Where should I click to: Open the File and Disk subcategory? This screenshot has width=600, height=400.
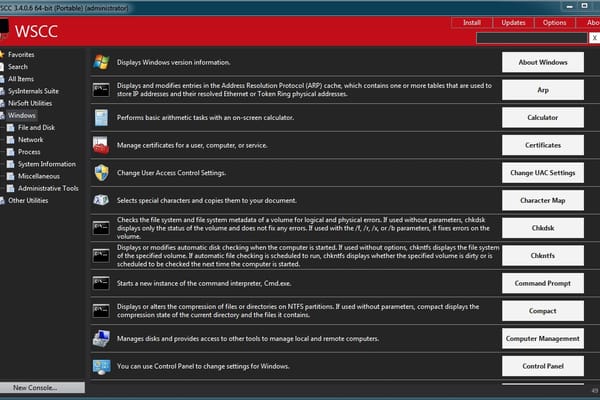(x=36, y=127)
